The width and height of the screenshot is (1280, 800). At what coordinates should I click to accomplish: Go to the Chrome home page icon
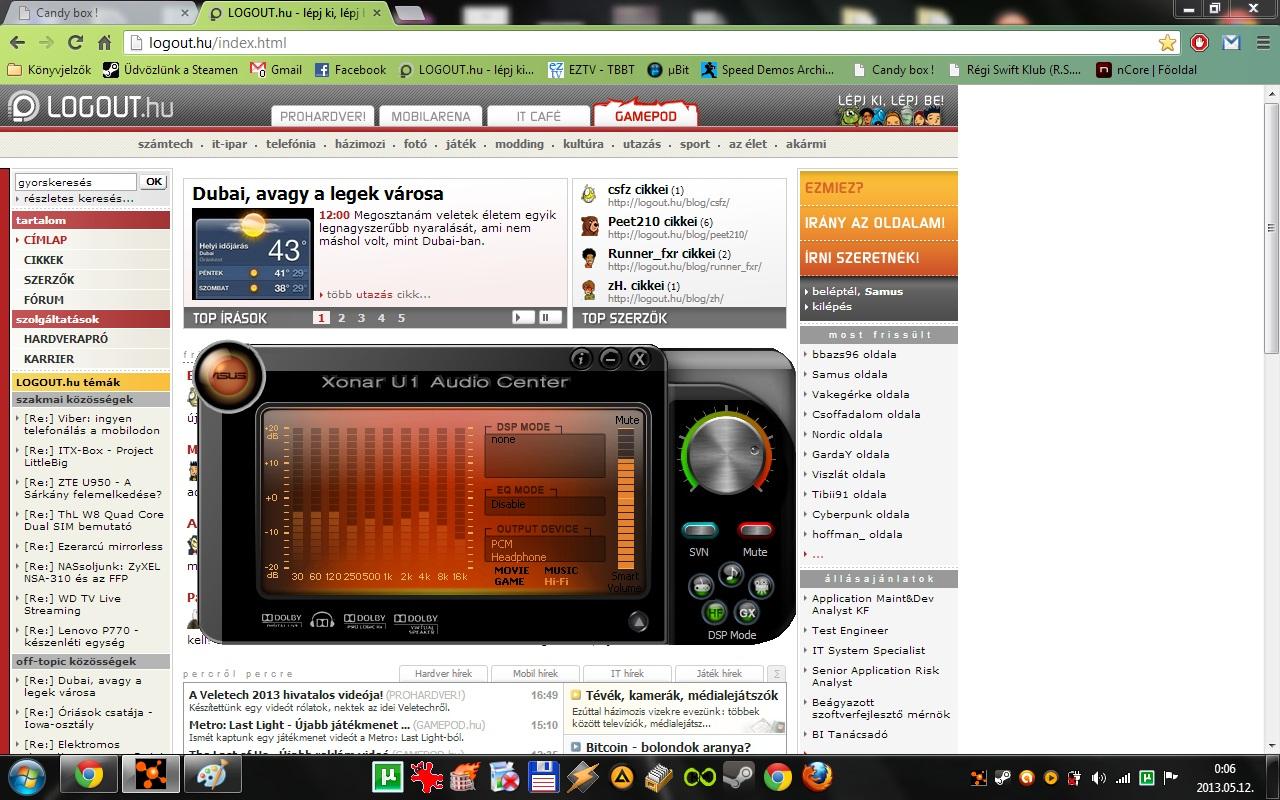click(104, 42)
